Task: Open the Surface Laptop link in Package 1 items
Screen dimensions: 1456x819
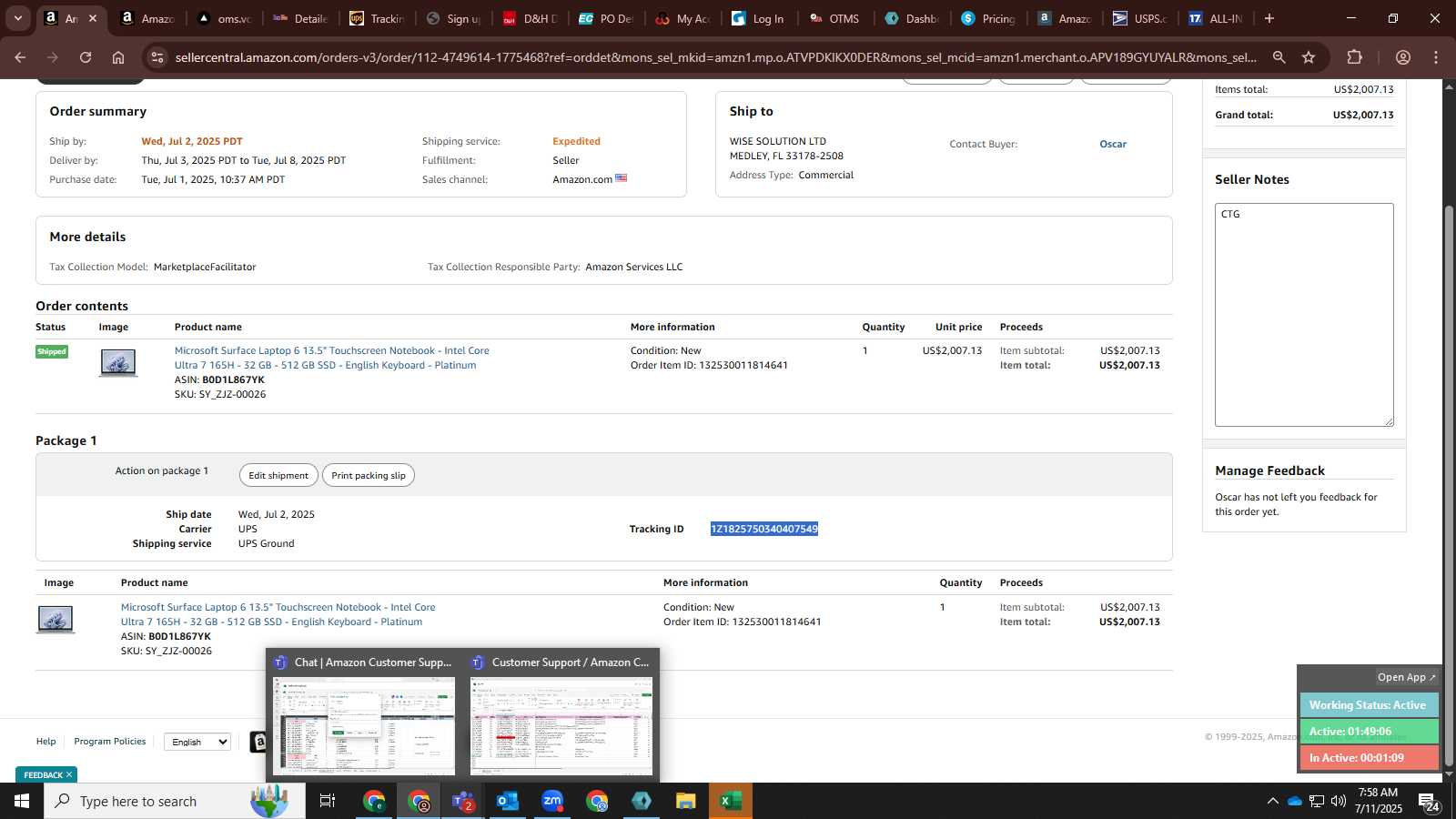Action: pos(278,614)
